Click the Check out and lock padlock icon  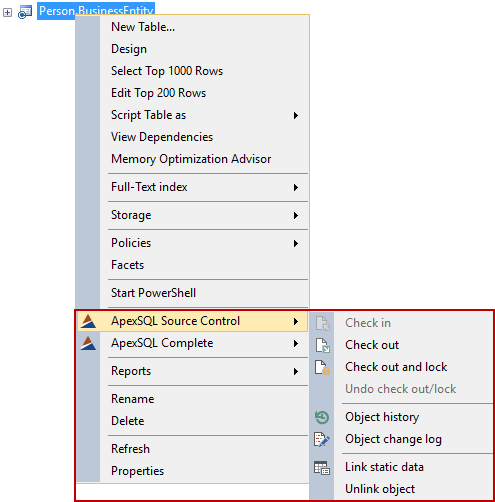point(322,367)
